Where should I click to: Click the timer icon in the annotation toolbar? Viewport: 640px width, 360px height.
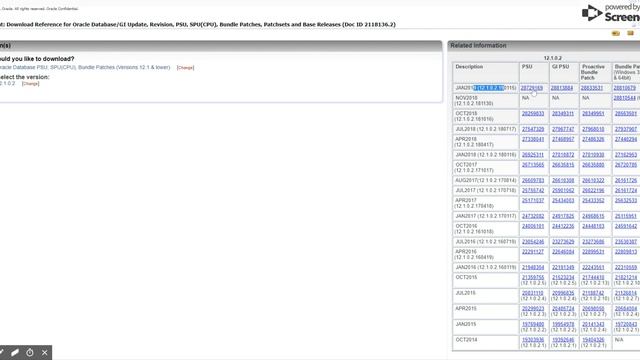point(30,353)
